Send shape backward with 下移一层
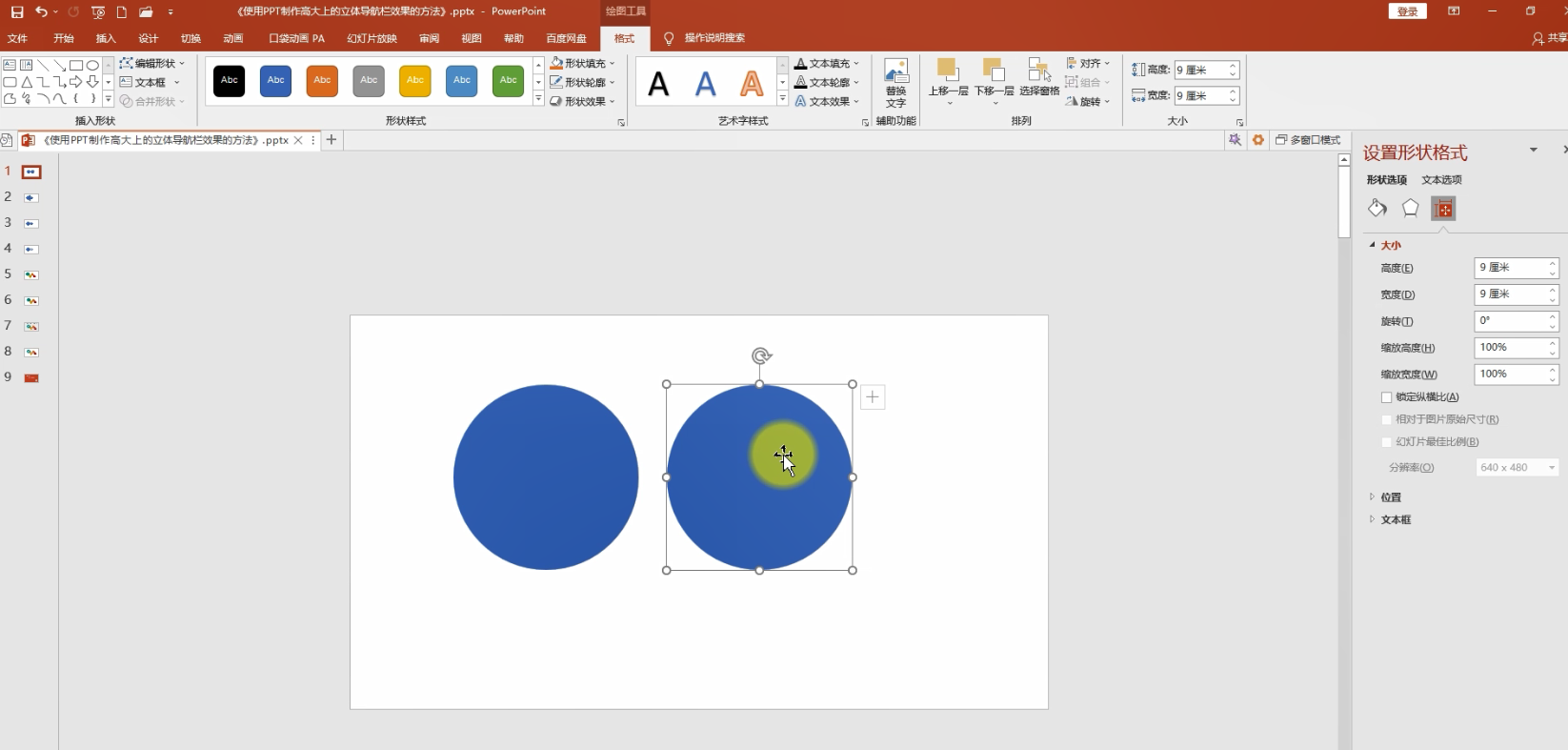Screen dimensions: 1568x750 pyautogui.click(x=994, y=81)
